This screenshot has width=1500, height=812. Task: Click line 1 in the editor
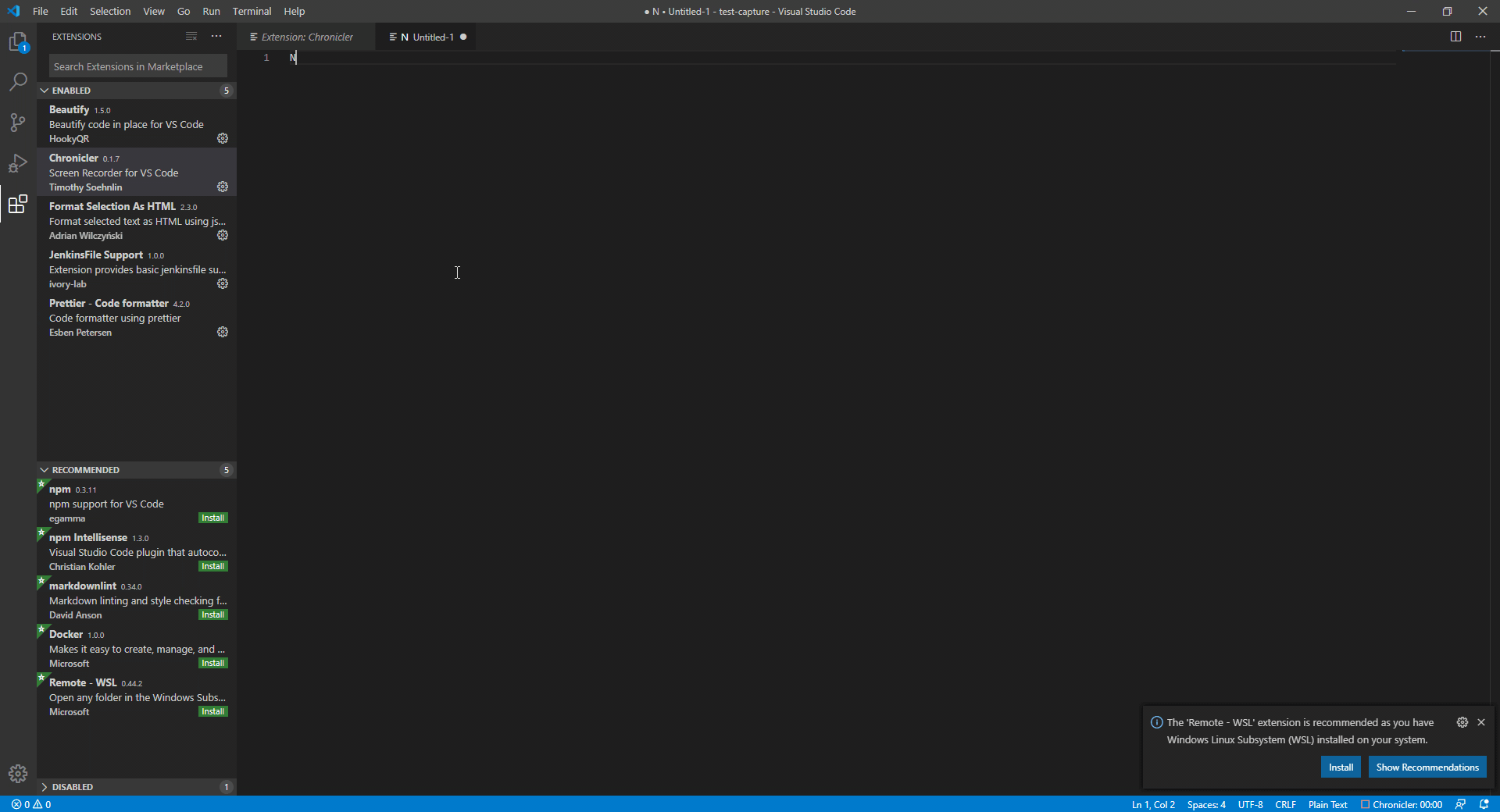point(816,58)
